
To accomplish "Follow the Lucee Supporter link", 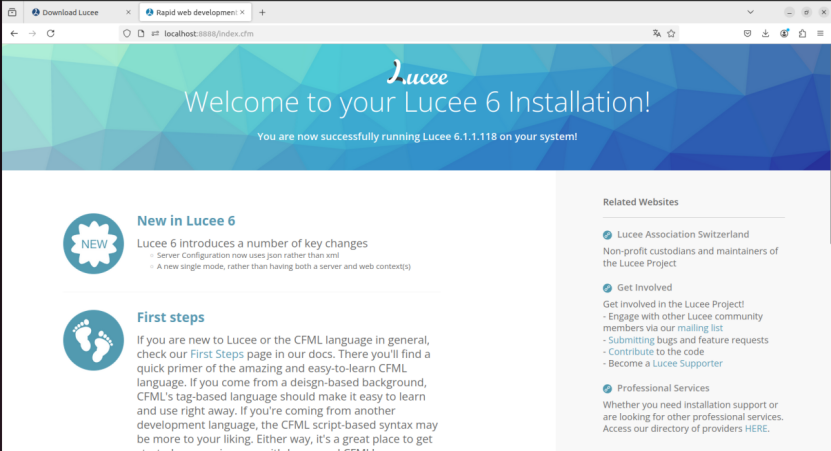I will pyautogui.click(x=687, y=364).
